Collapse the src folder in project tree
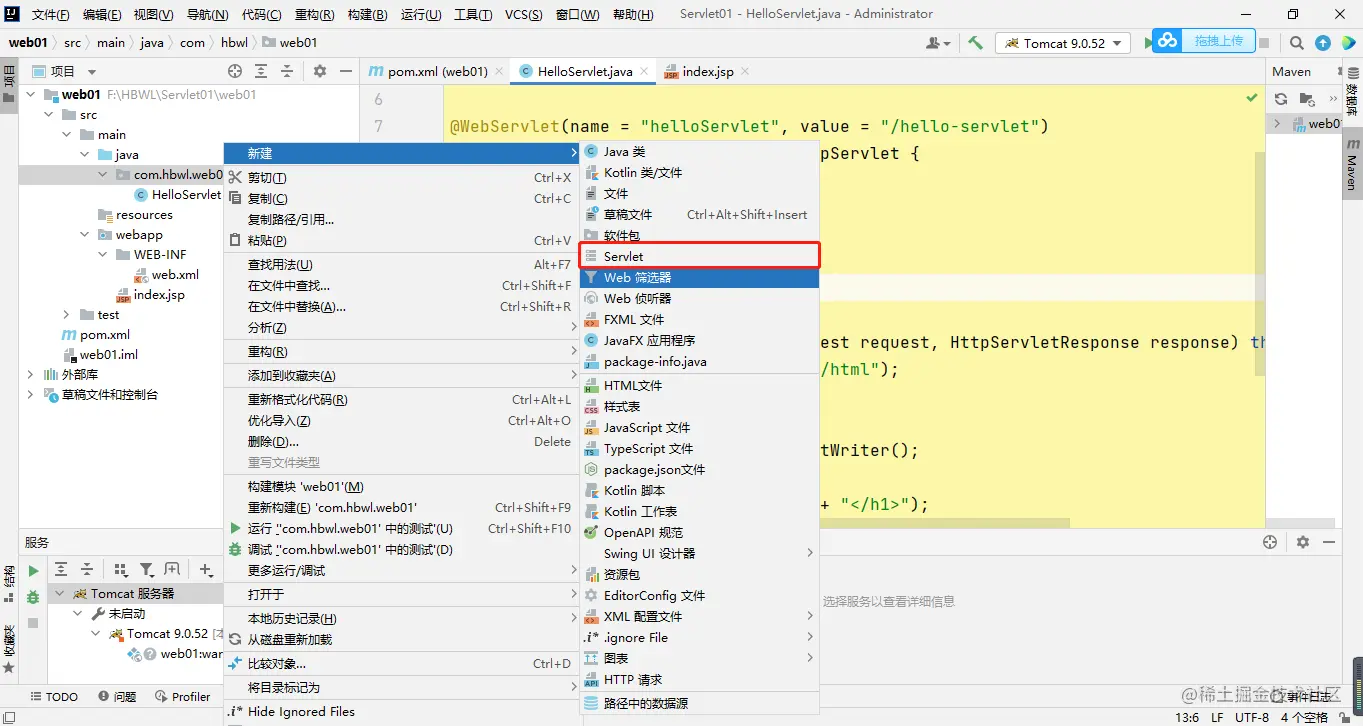 coord(49,115)
